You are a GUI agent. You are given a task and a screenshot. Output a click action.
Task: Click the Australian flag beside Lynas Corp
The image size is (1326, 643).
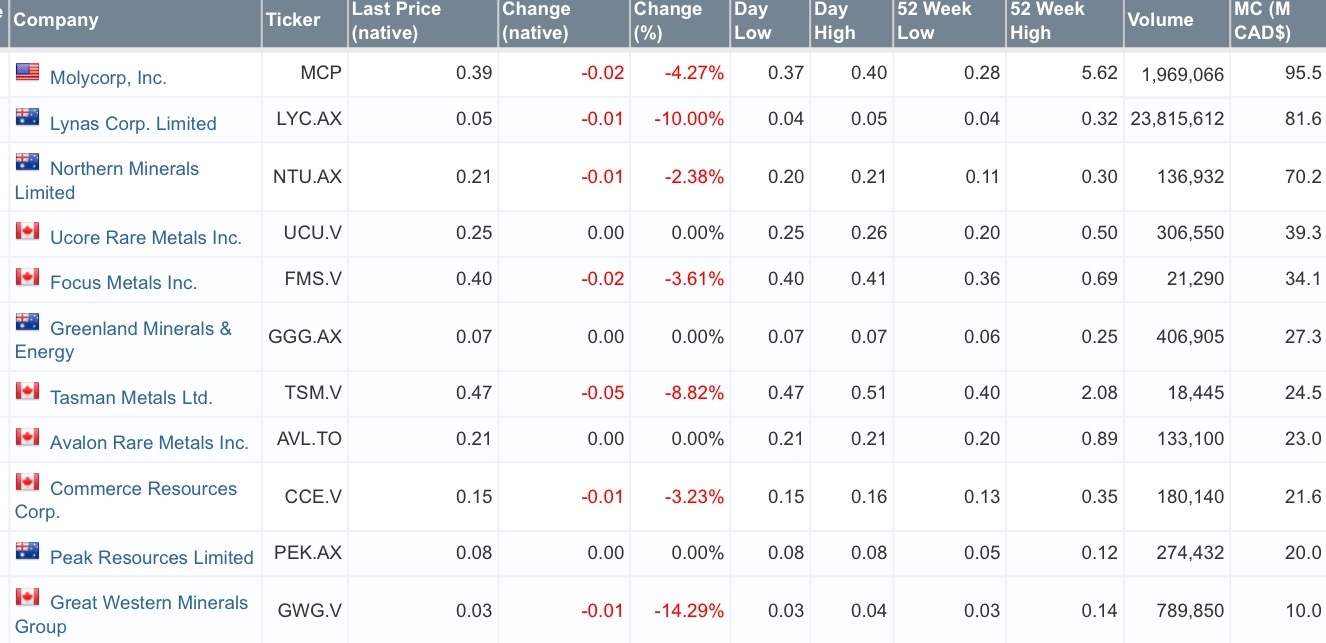tap(27, 118)
